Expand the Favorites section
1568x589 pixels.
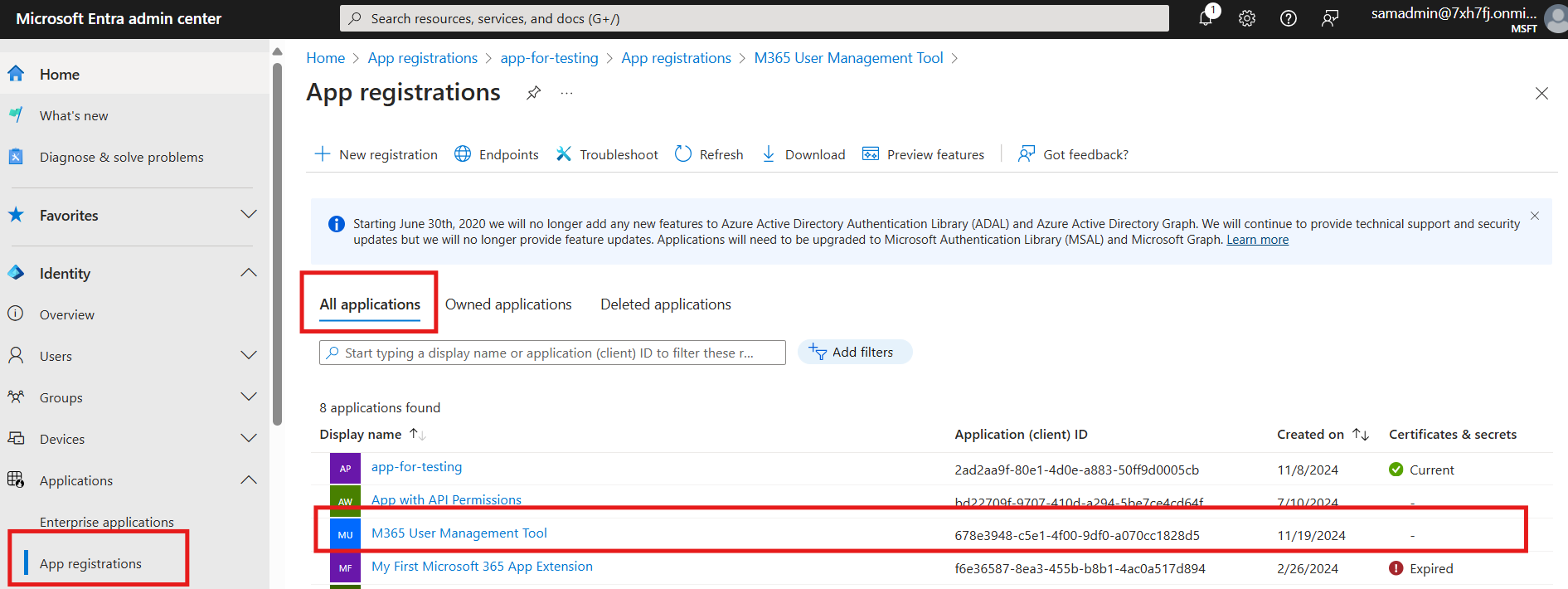[249, 215]
